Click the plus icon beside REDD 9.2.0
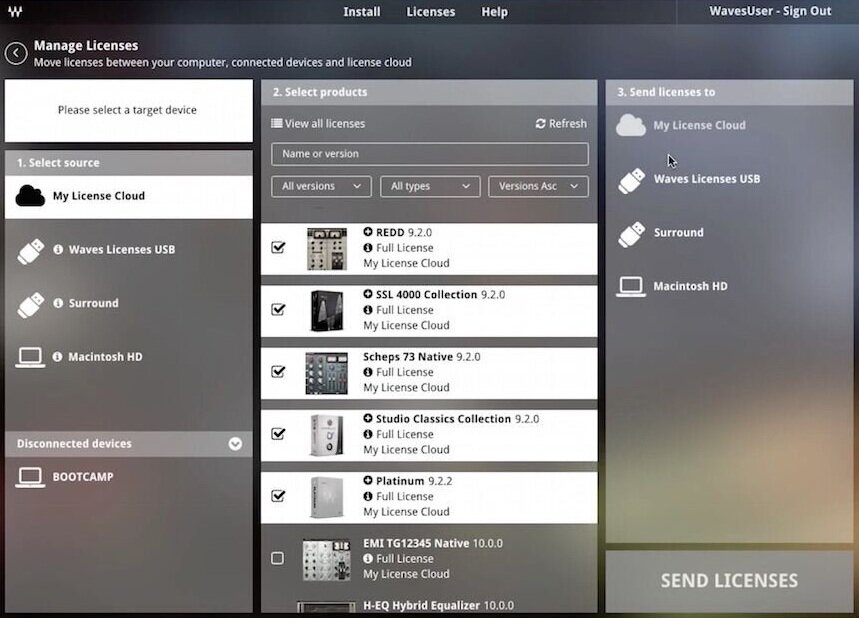This screenshot has height=618, width=859. (x=368, y=232)
